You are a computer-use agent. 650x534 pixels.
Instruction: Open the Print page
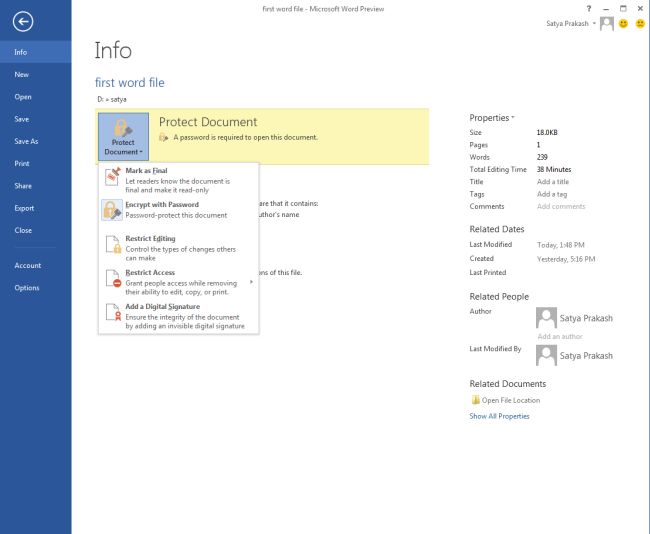pyautogui.click(x=36, y=163)
